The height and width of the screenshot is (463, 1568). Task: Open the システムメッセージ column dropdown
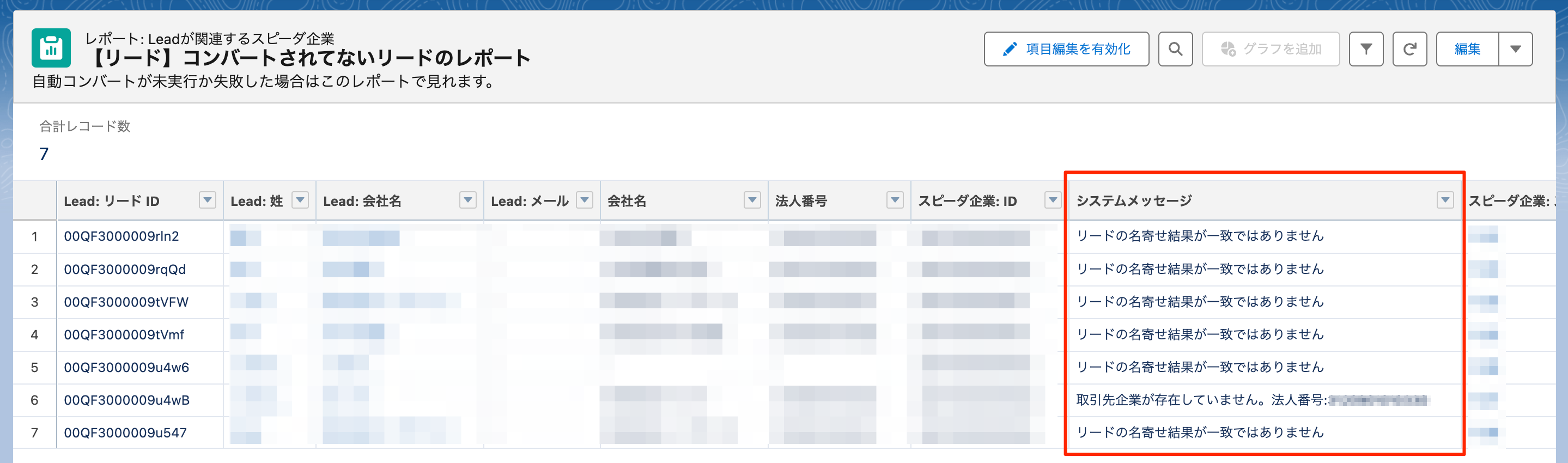(x=1445, y=199)
